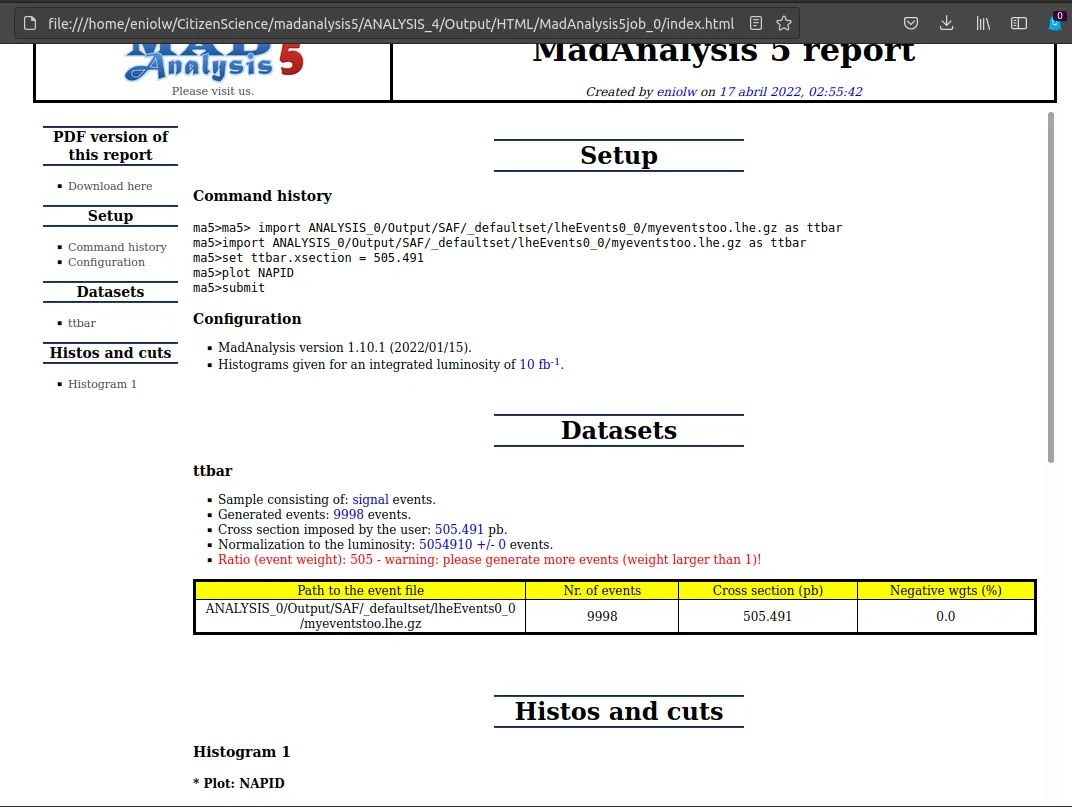Click 'set ttbar.xsection = 505.491' command line
Image resolution: width=1072 pixels, height=807 pixels.
tap(308, 258)
